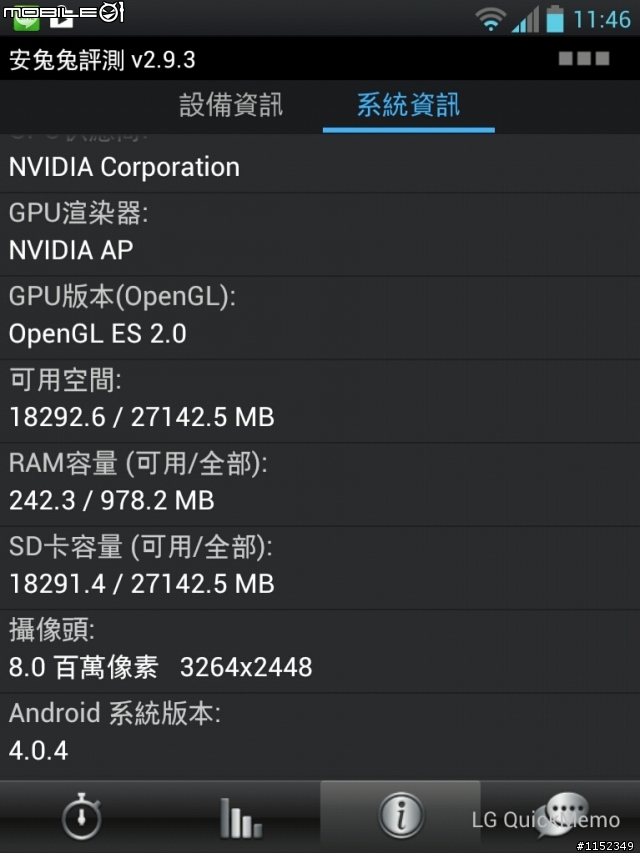Tap the 攝像頭 8.0 百萬像素 row

tap(320, 649)
